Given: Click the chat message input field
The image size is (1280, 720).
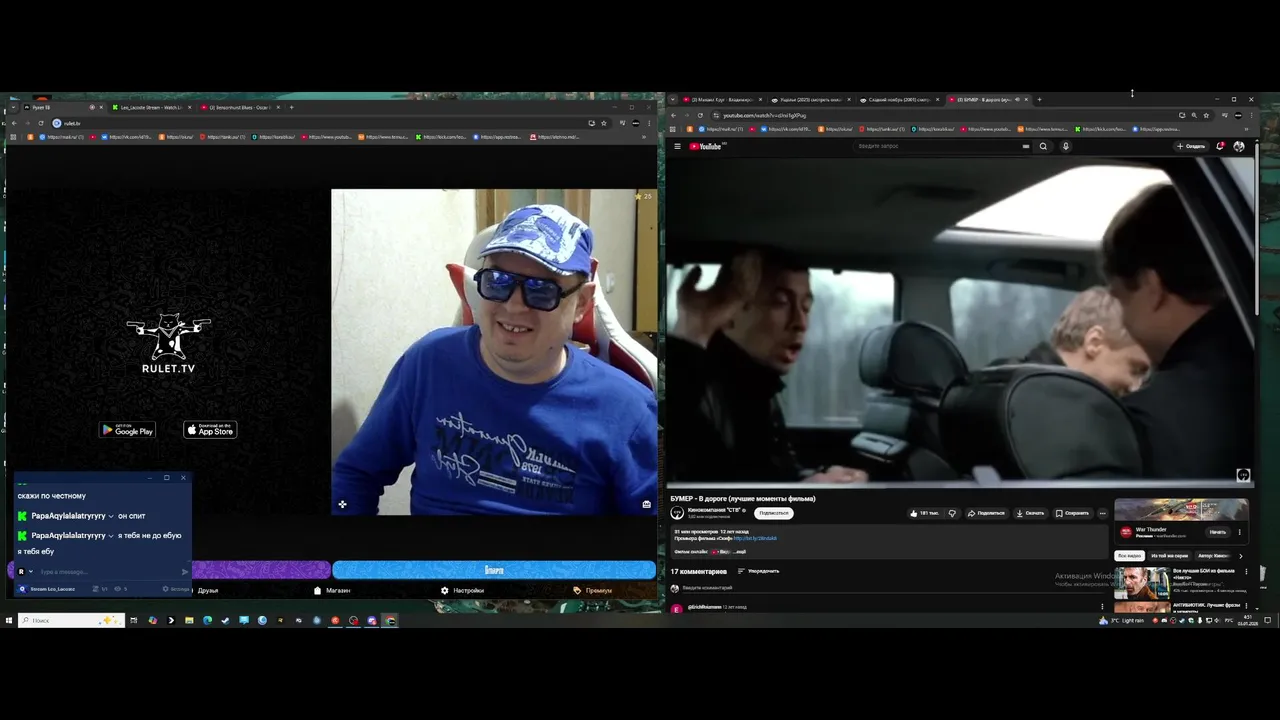Looking at the screenshot, I should point(108,572).
